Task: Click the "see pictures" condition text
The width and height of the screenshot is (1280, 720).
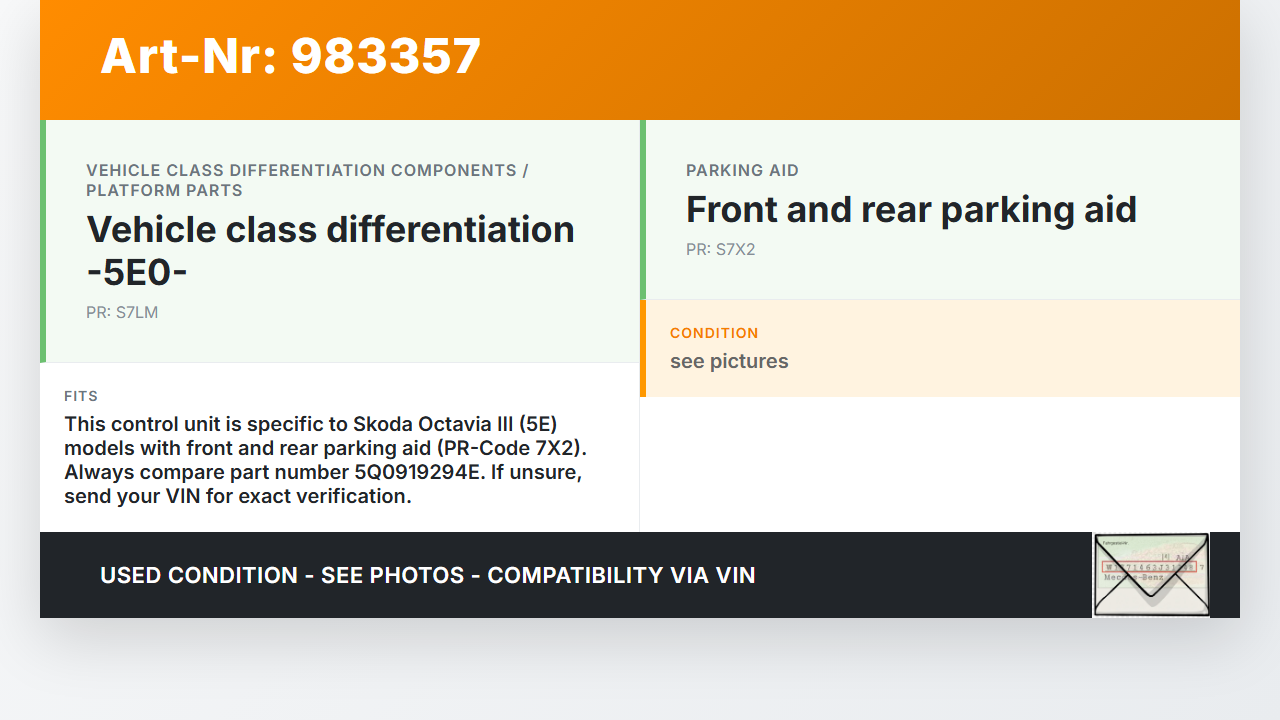Action: point(729,361)
